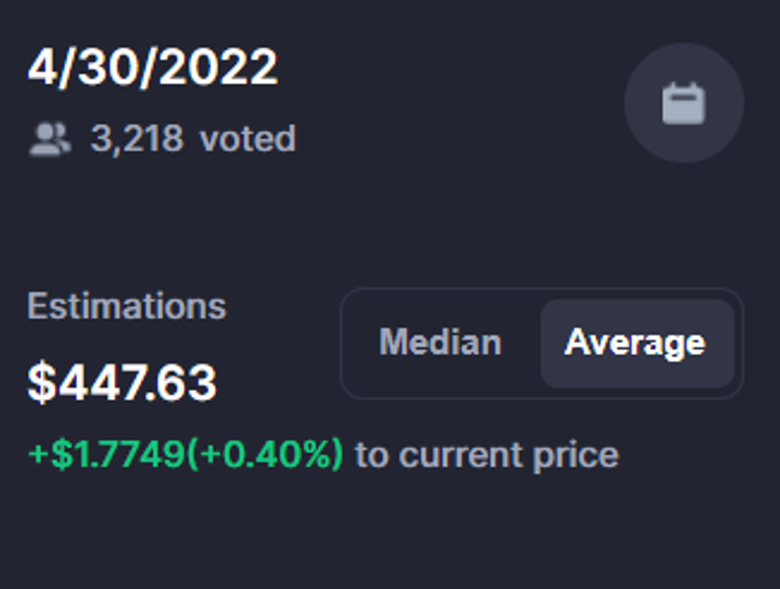
Task: Click the highlighted Average tab
Action: [x=636, y=343]
